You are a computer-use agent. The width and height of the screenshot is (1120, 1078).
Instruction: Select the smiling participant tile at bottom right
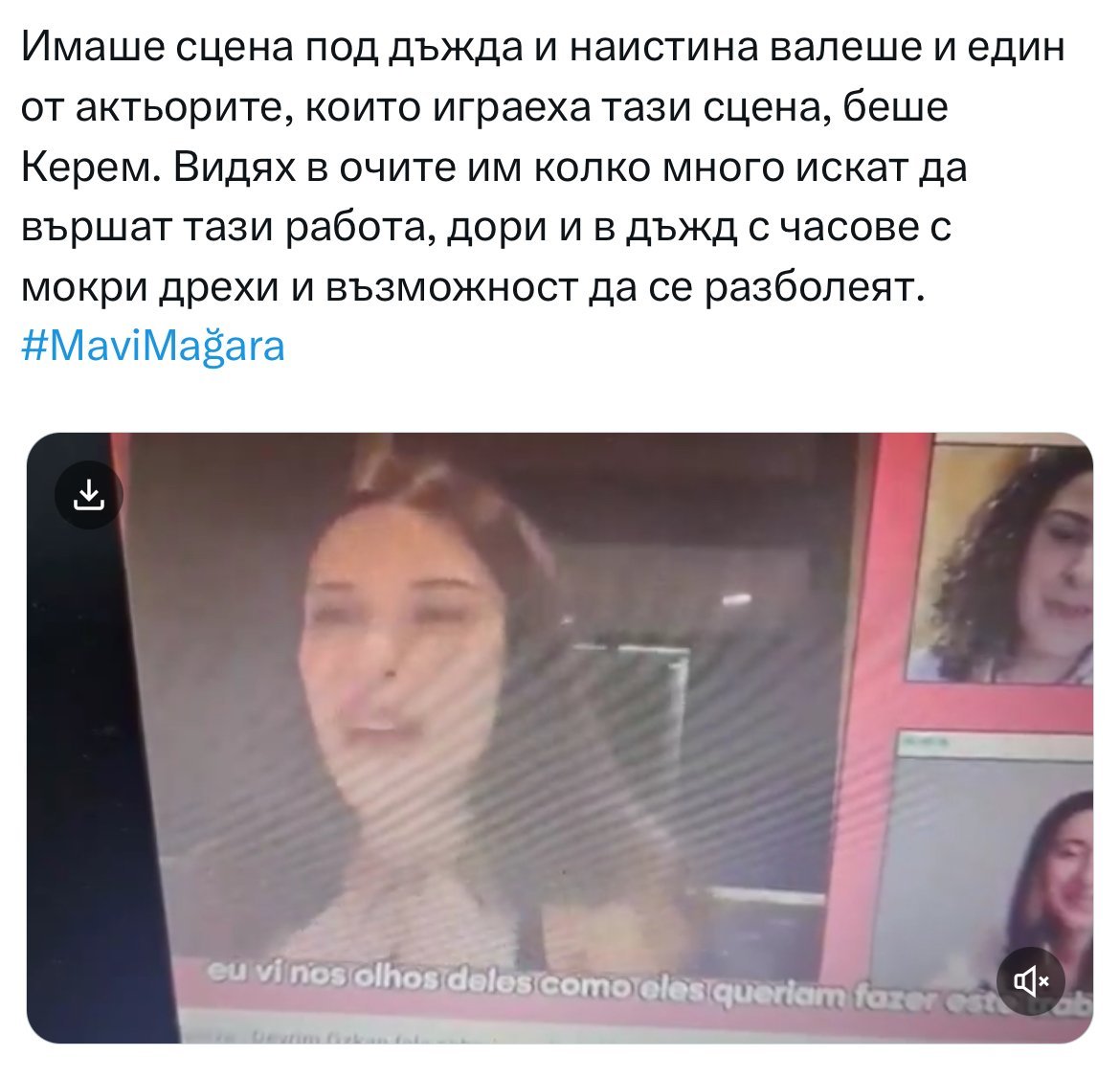(x=995, y=857)
